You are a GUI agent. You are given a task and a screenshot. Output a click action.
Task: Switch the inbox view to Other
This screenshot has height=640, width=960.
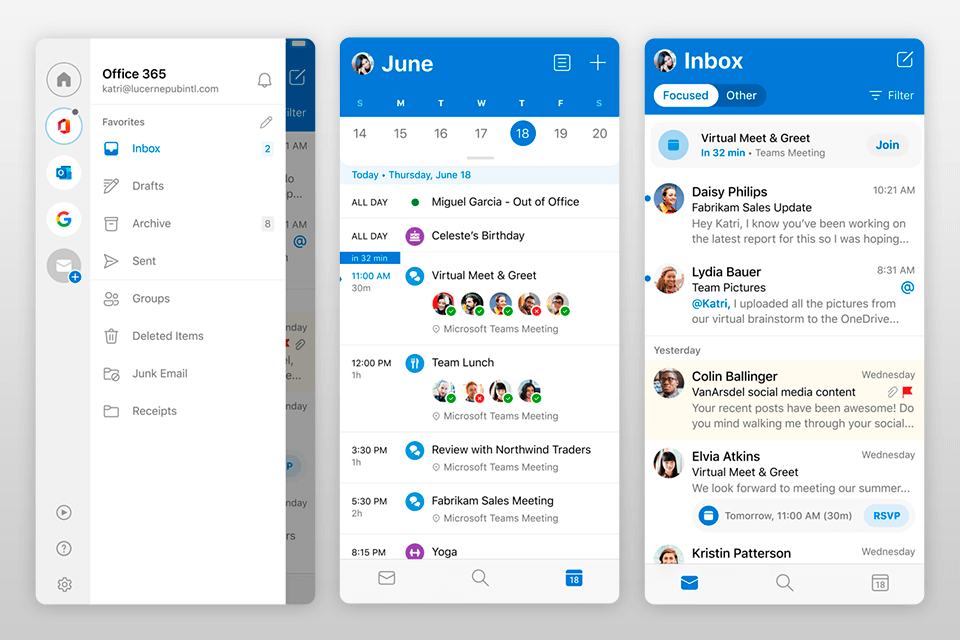pos(741,95)
